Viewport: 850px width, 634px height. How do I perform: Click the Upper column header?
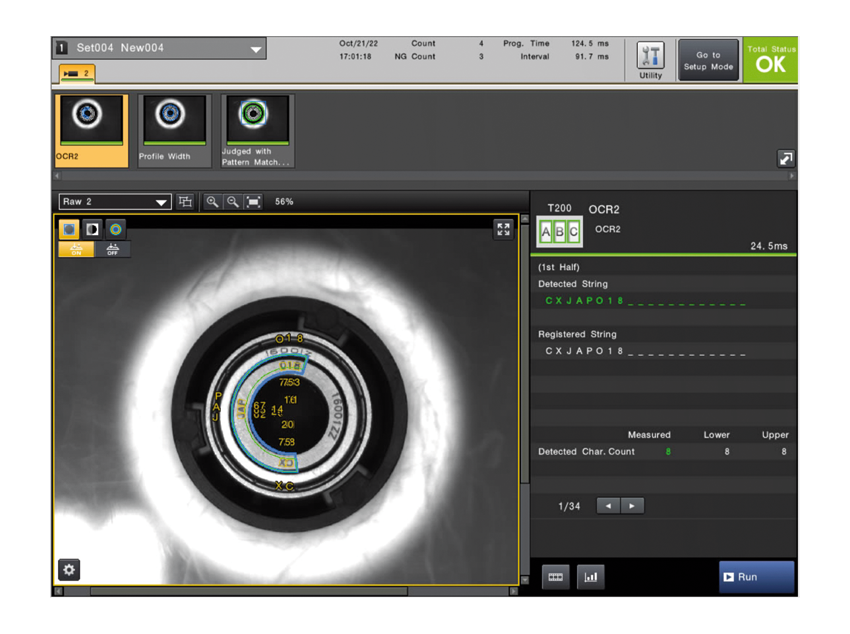775,435
